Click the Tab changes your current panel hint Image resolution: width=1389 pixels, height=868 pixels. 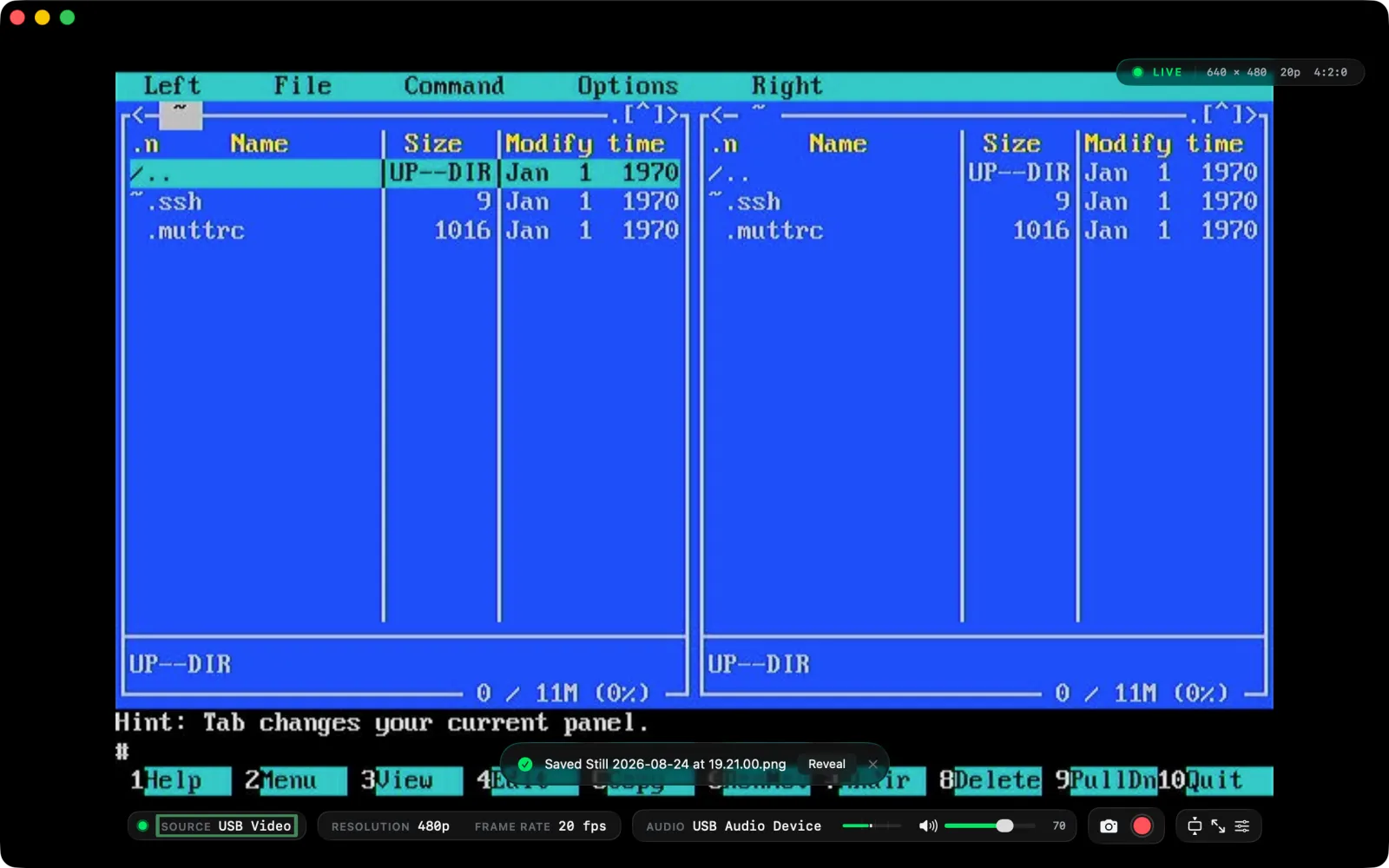(x=425, y=722)
